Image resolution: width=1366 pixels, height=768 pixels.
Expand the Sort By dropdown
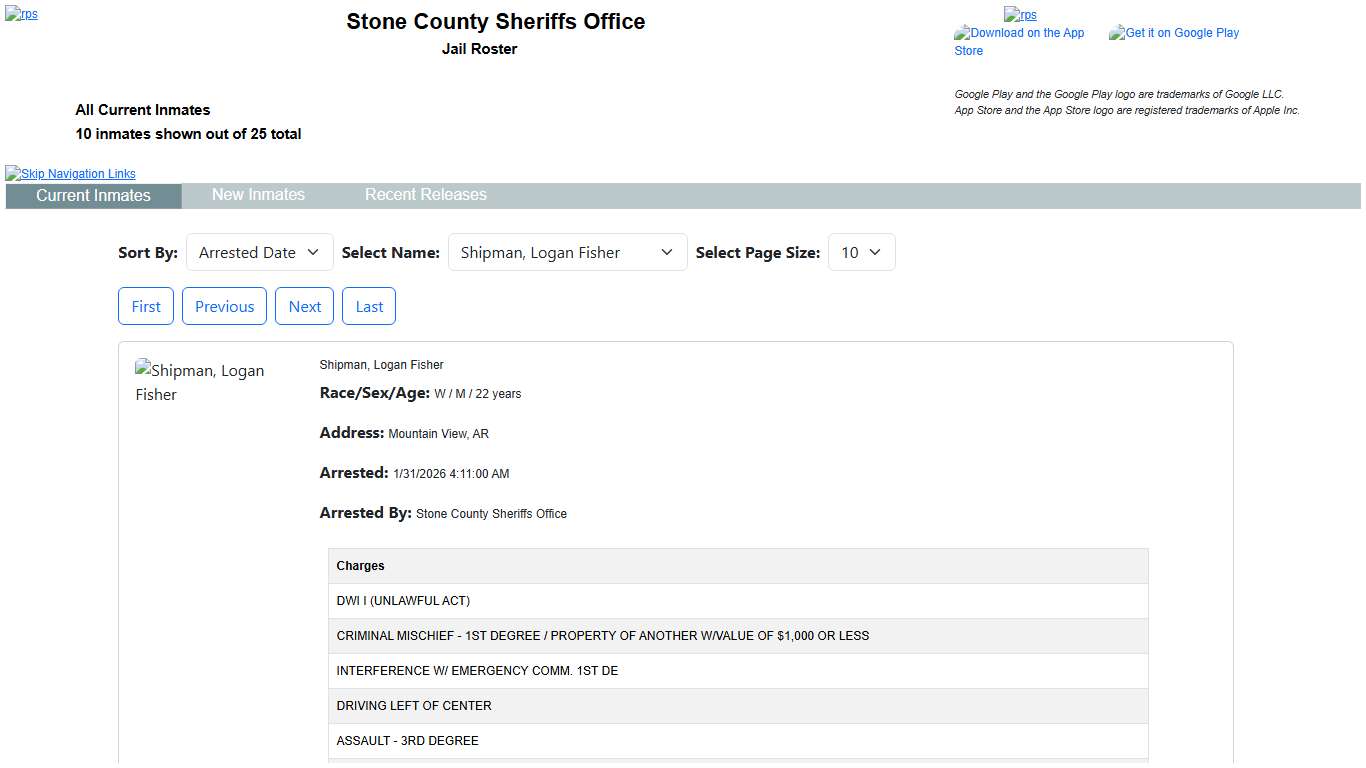[x=259, y=253]
